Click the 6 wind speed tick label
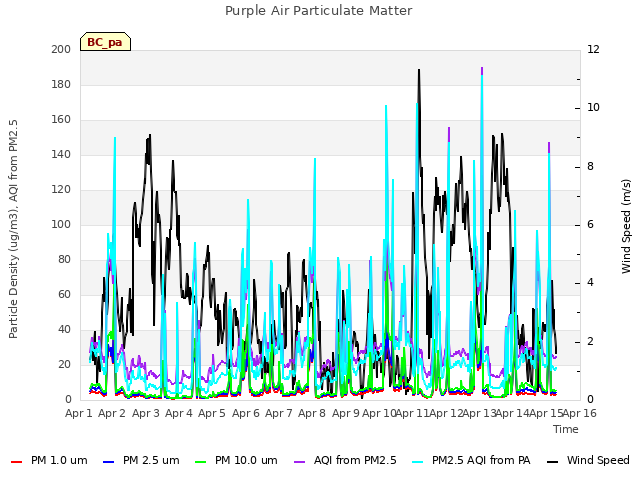 coord(590,224)
